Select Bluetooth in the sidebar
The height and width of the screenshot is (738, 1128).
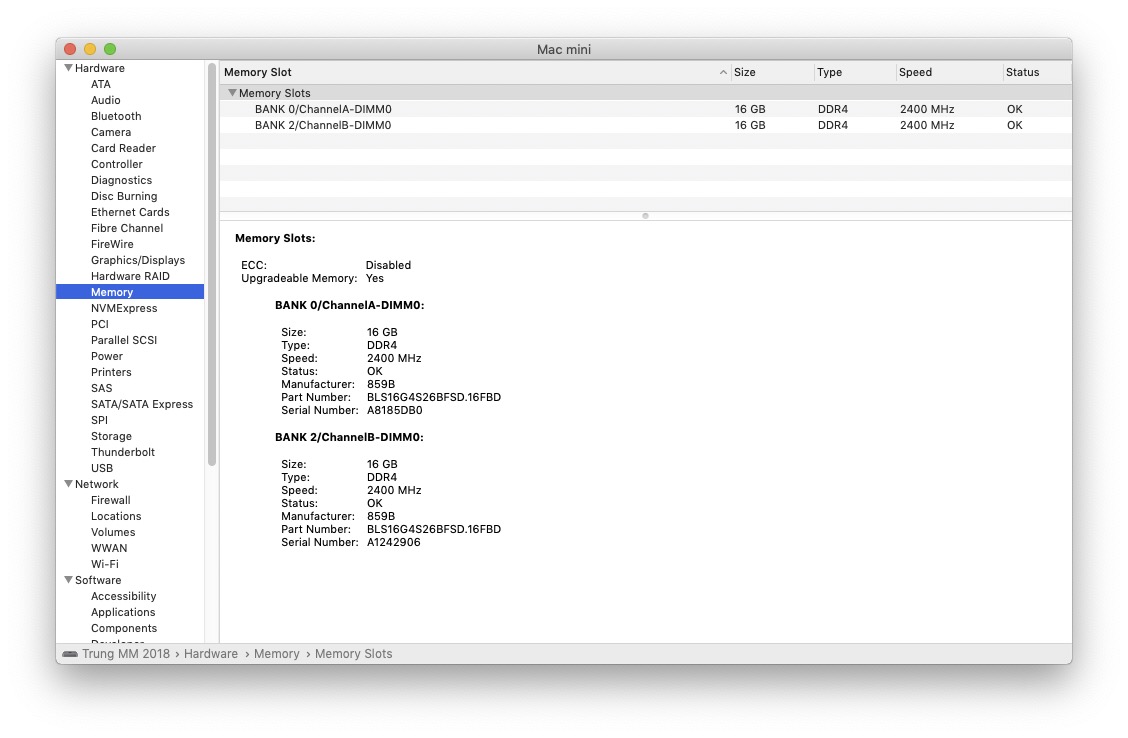116,116
